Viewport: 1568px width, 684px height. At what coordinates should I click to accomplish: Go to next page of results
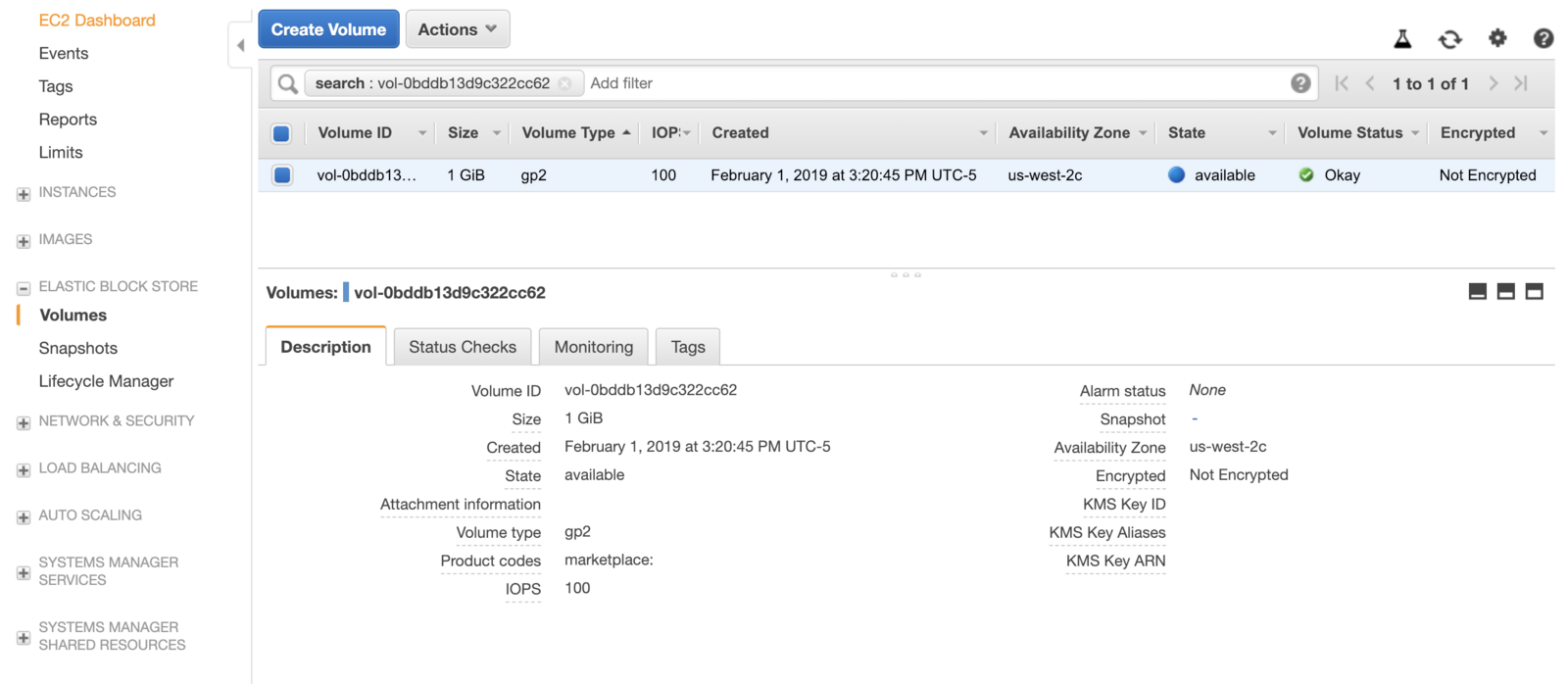click(x=1494, y=83)
